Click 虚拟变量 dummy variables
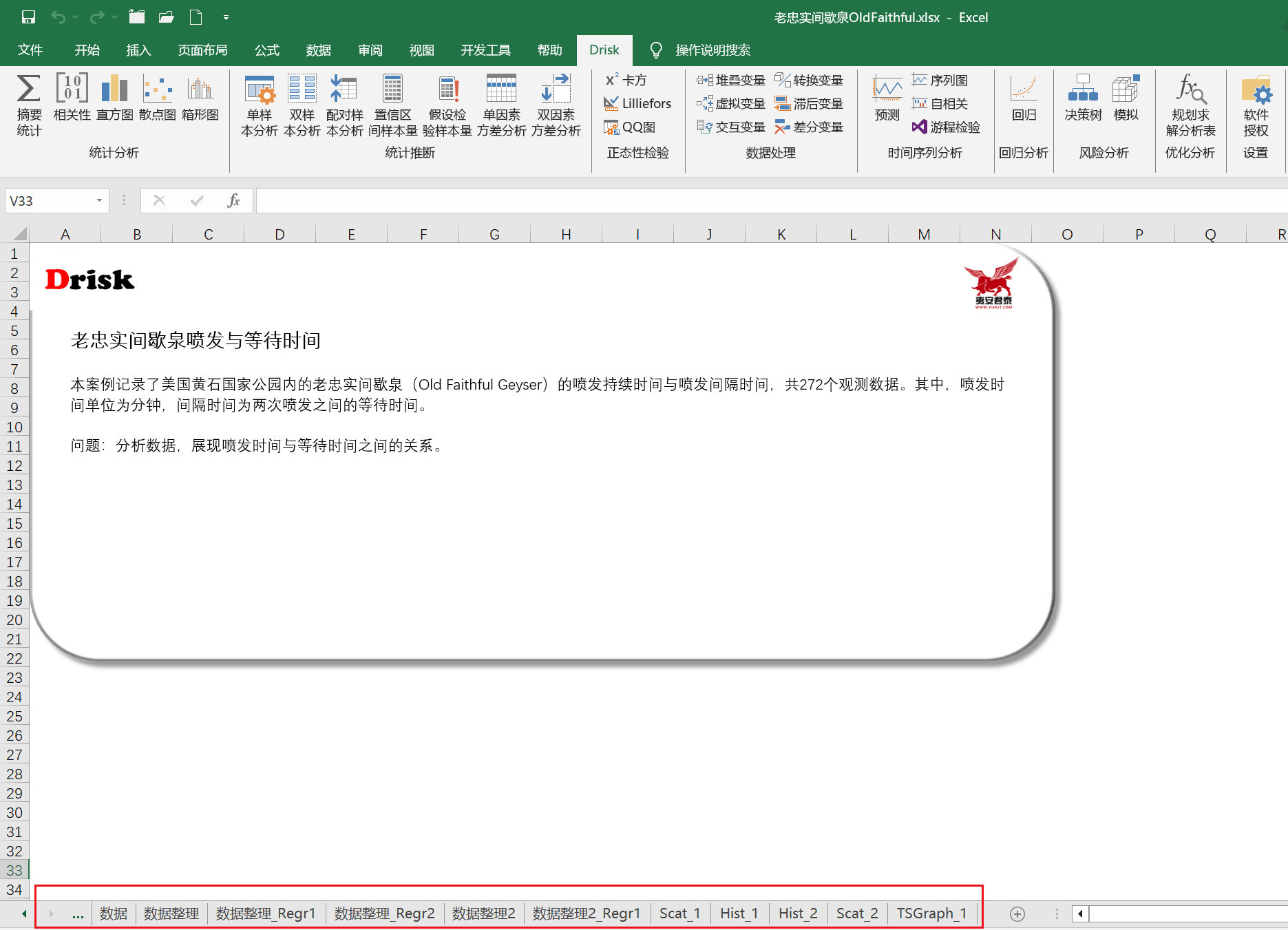 coord(731,103)
